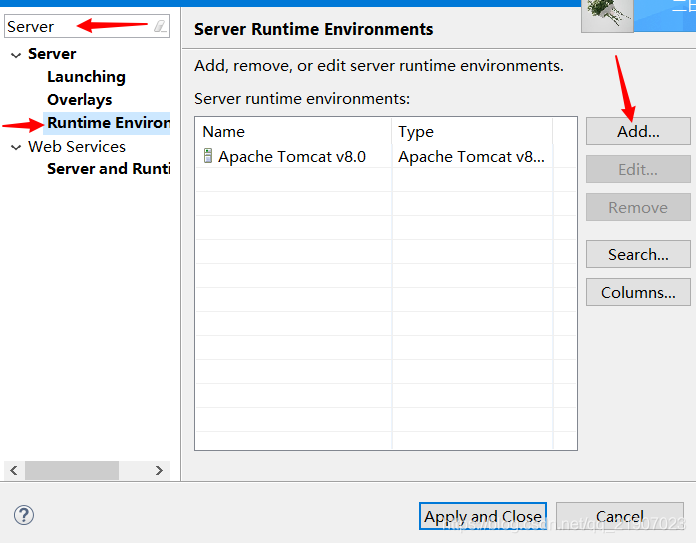The height and width of the screenshot is (543, 696).
Task: Click the tree's right scroll arrow
Action: click(159, 470)
